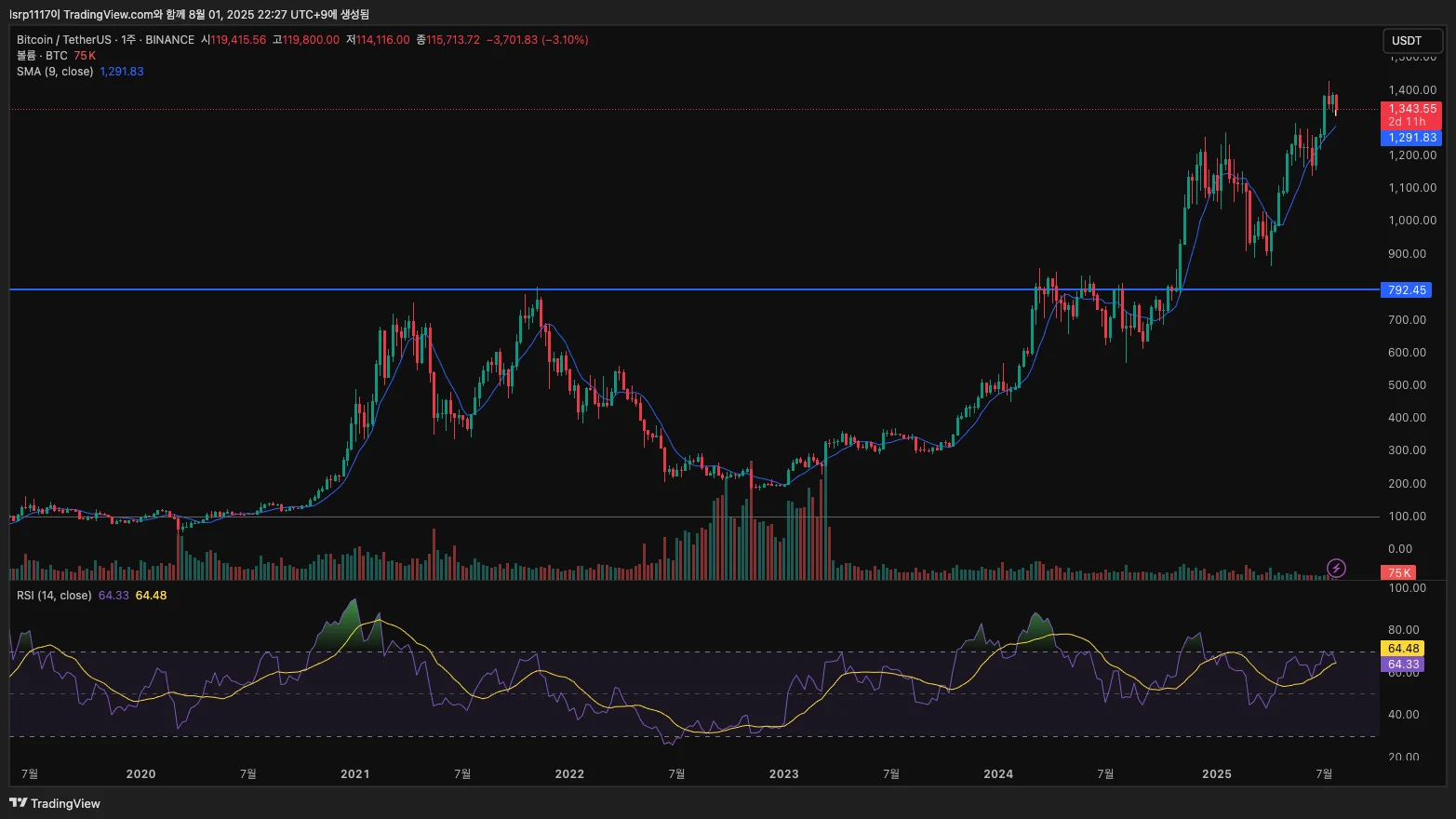
Task: Click the 2020 time axis label
Action: point(140,774)
